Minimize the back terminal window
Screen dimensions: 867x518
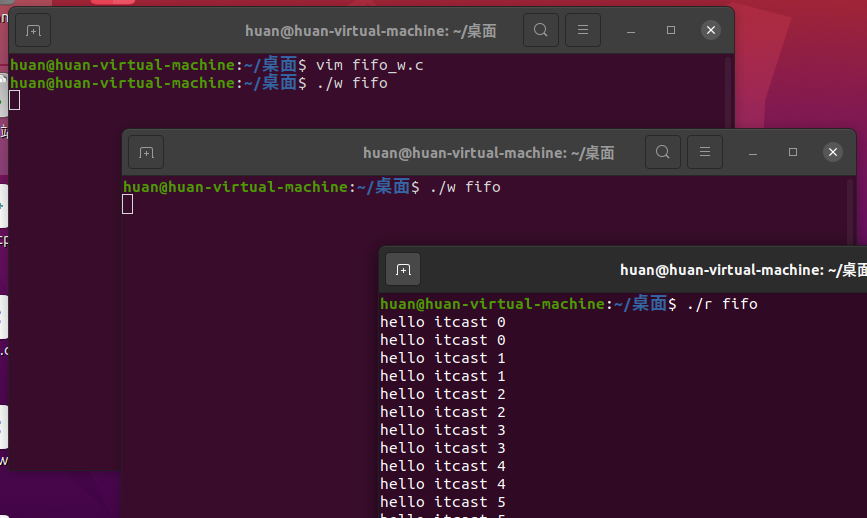coord(631,30)
